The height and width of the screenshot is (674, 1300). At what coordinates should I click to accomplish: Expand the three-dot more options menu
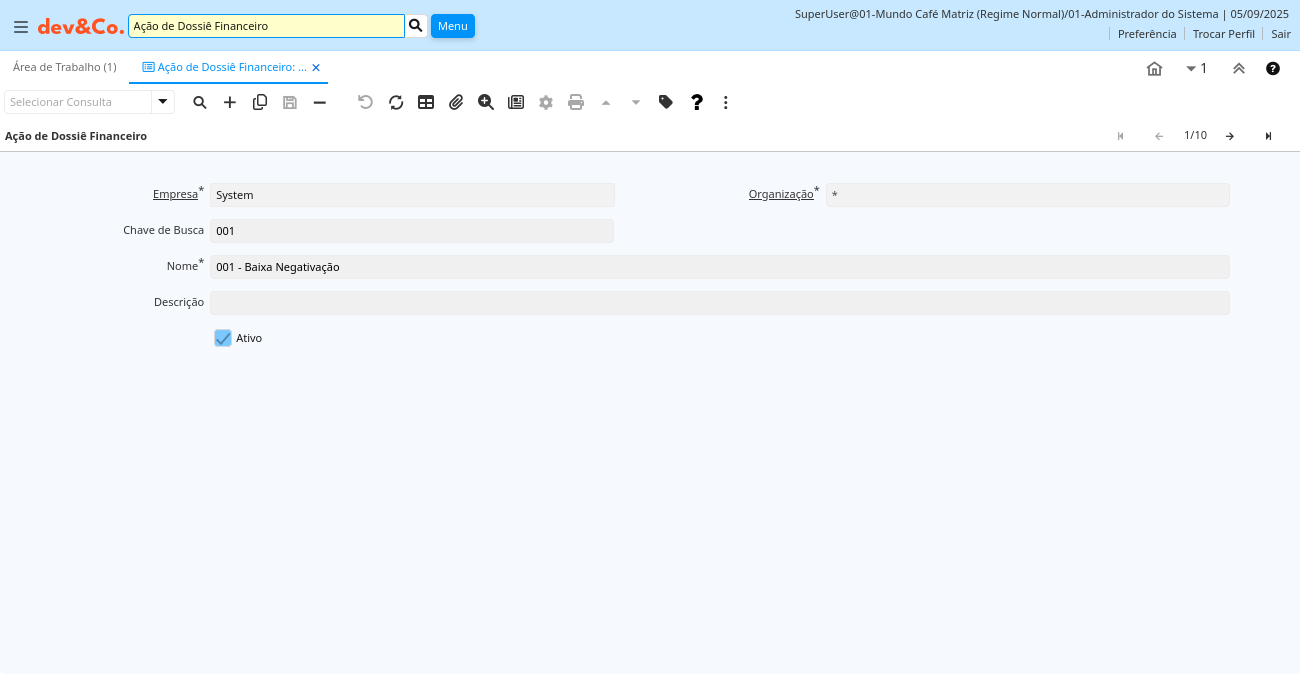pyautogui.click(x=726, y=102)
